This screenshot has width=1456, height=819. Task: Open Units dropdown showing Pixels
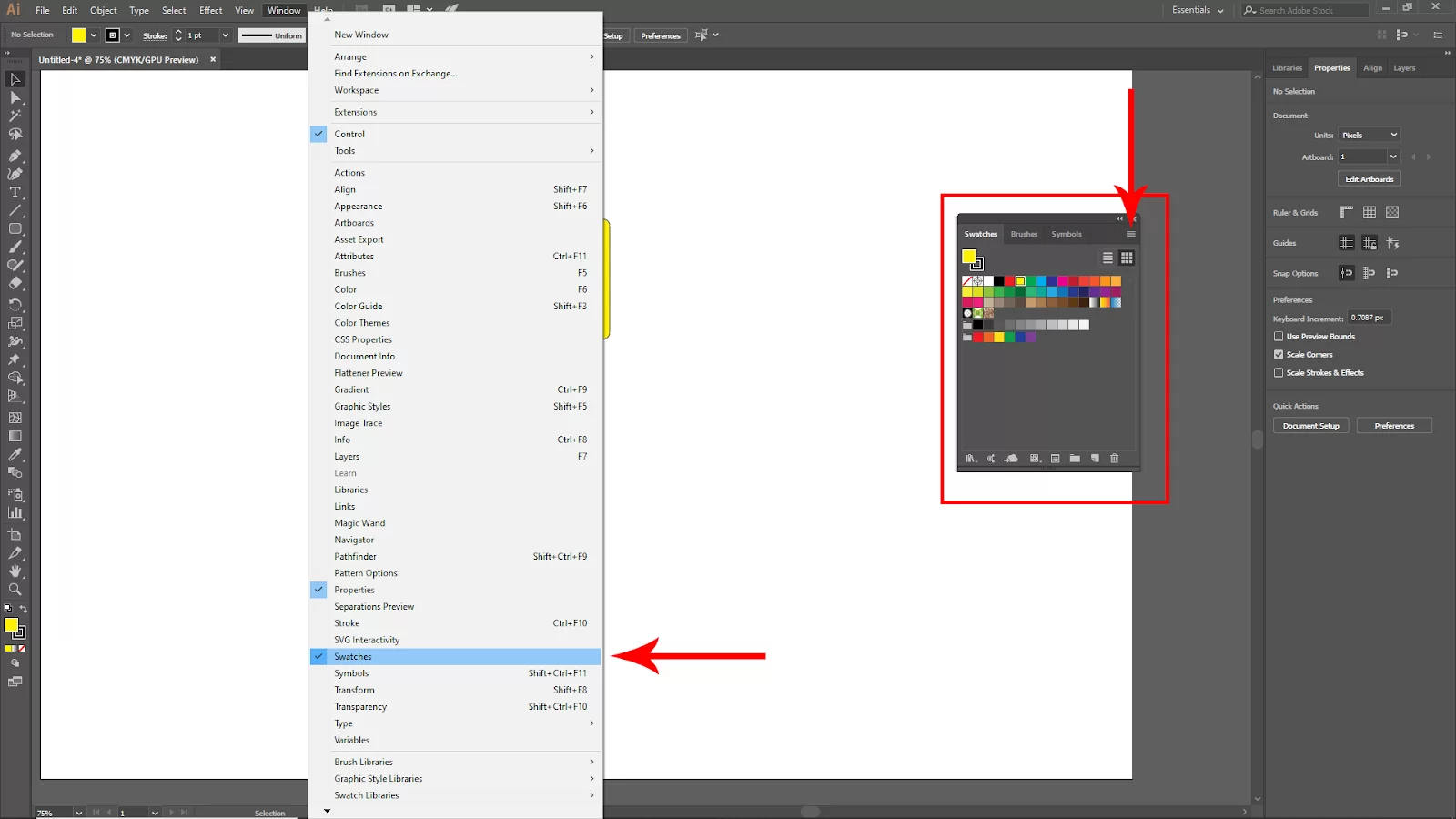[1369, 135]
